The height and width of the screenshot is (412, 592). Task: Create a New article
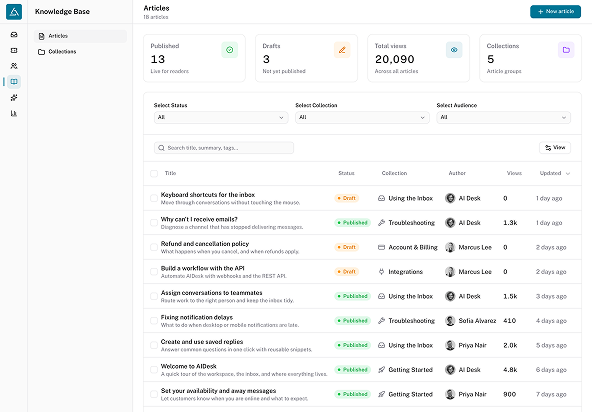555,12
